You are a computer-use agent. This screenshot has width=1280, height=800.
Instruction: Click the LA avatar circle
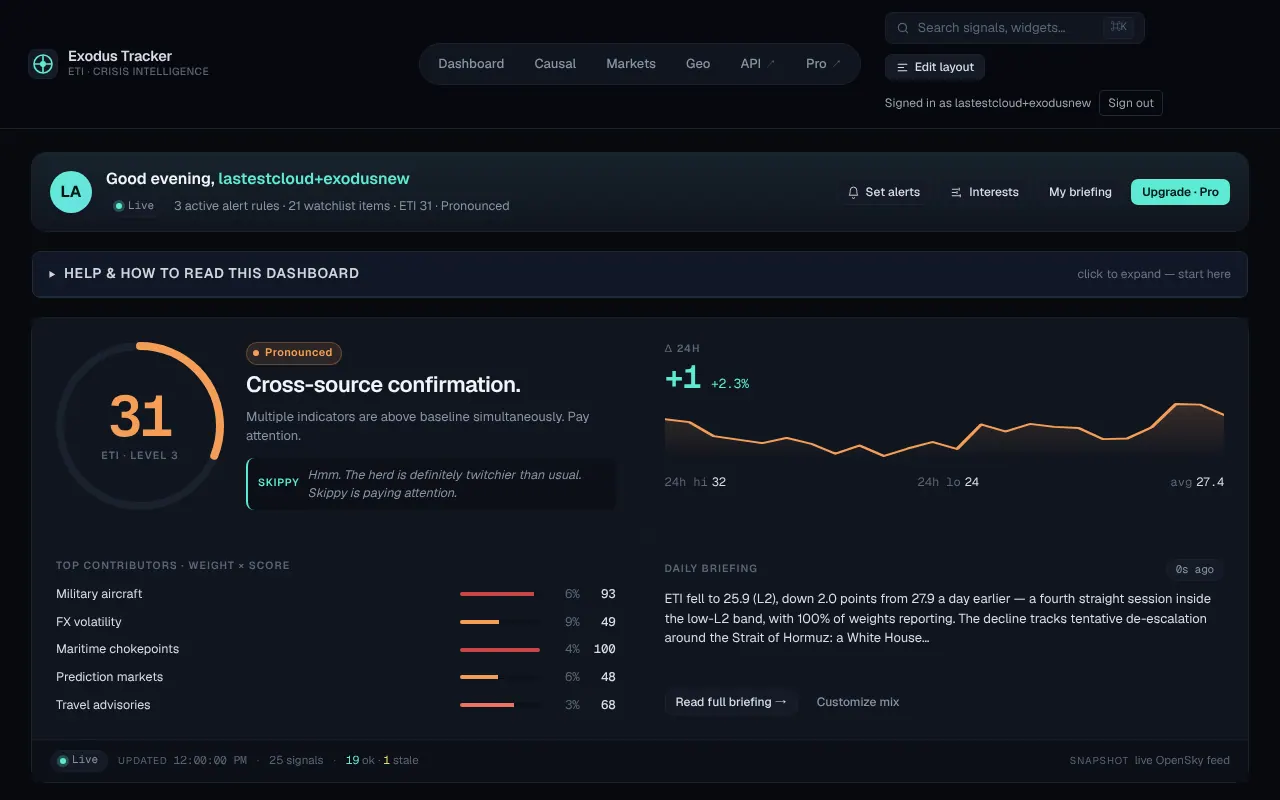(71, 191)
